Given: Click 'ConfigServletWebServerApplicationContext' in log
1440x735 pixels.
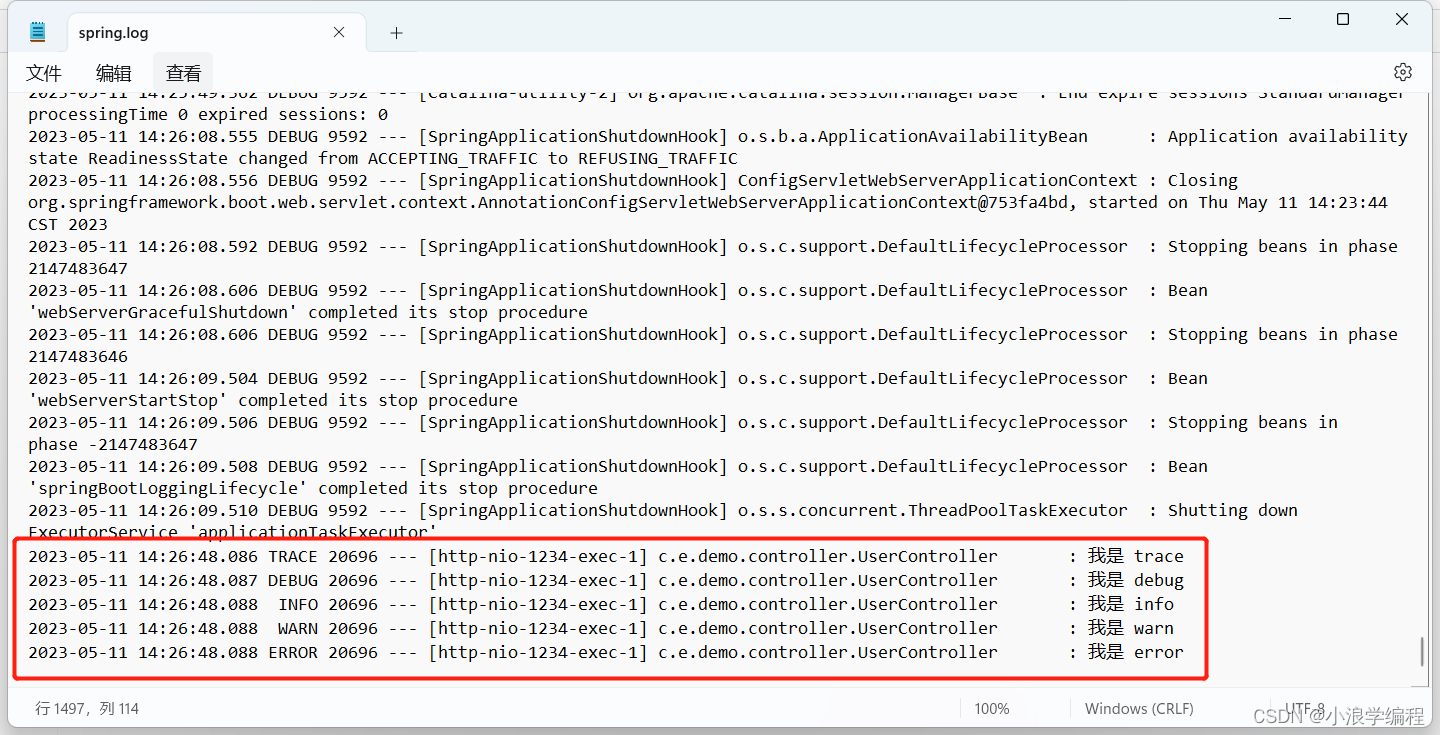Looking at the screenshot, I should tap(938, 180).
